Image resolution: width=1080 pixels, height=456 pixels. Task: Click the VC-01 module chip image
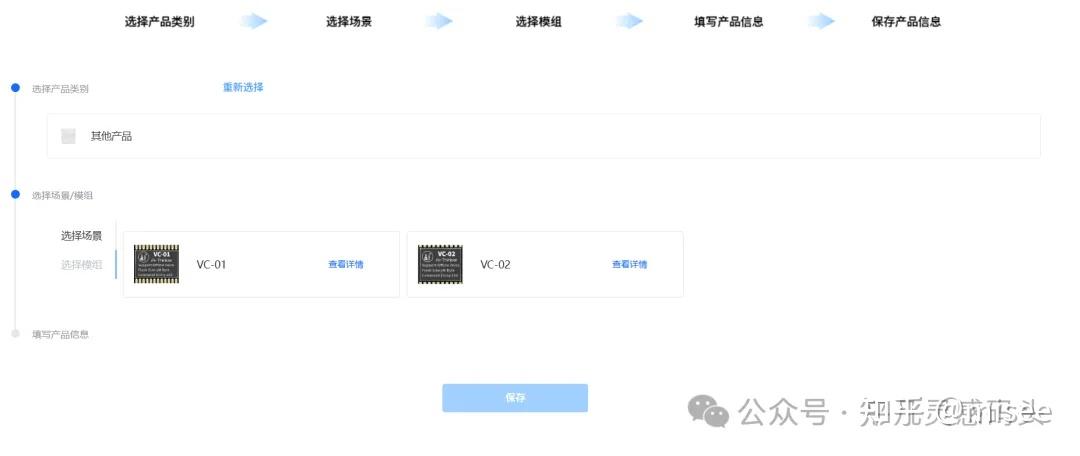pos(156,264)
